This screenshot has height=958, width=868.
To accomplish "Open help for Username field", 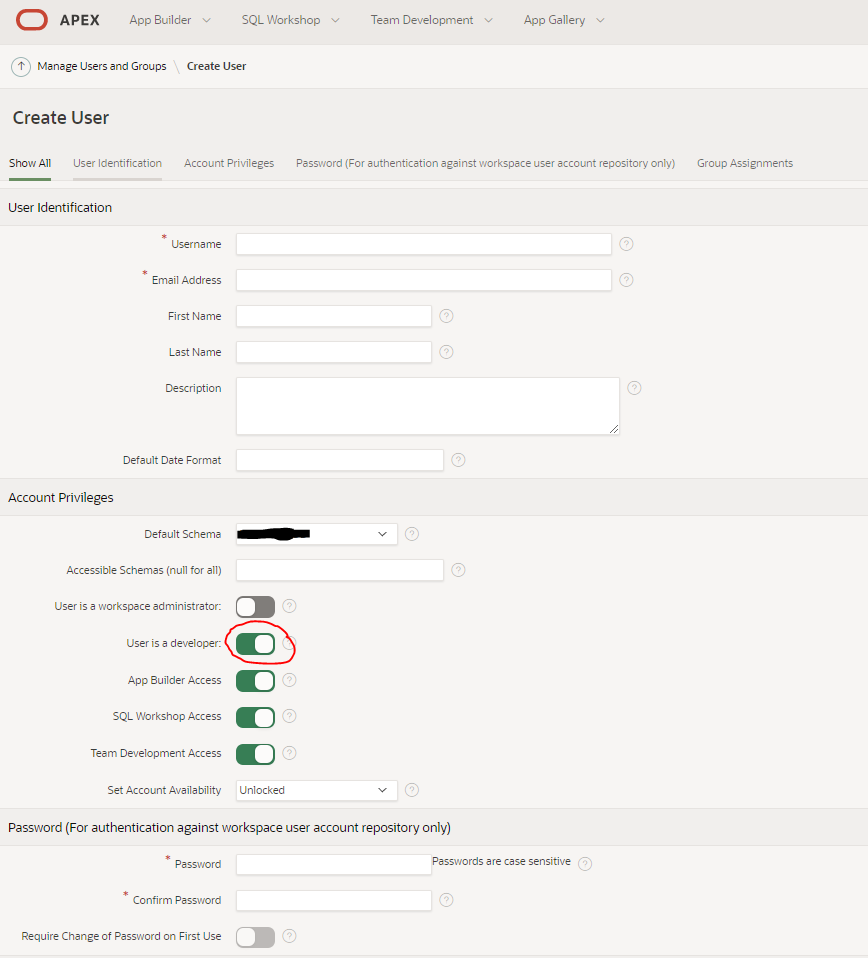I will 626,244.
